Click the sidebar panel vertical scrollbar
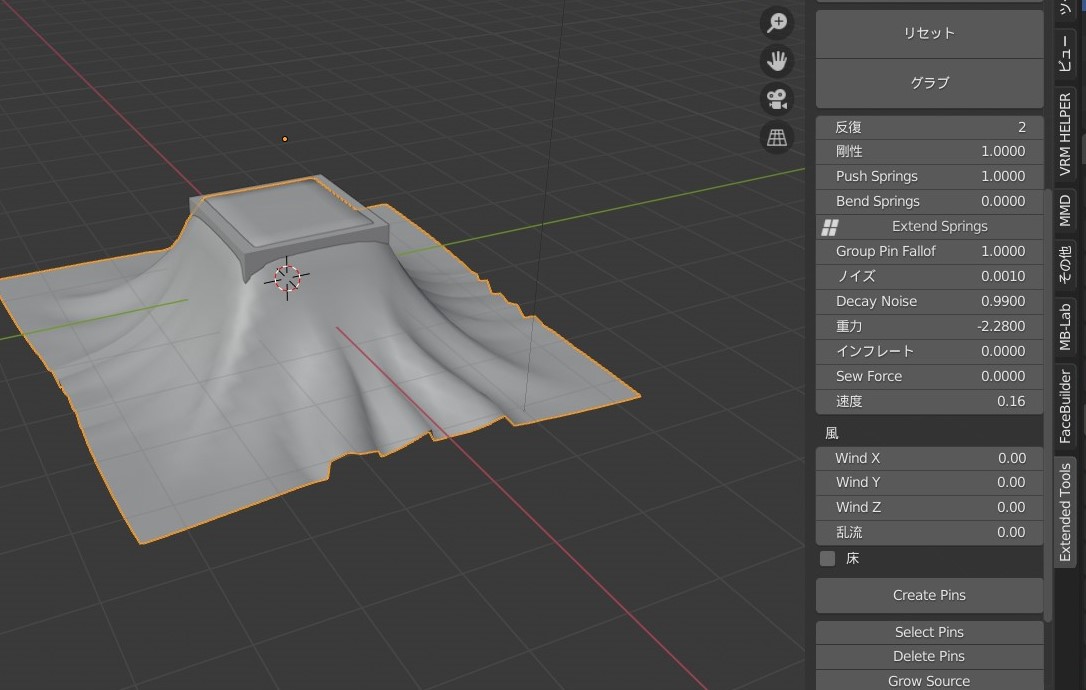The image size is (1086, 690). pyautogui.click(x=1048, y=405)
